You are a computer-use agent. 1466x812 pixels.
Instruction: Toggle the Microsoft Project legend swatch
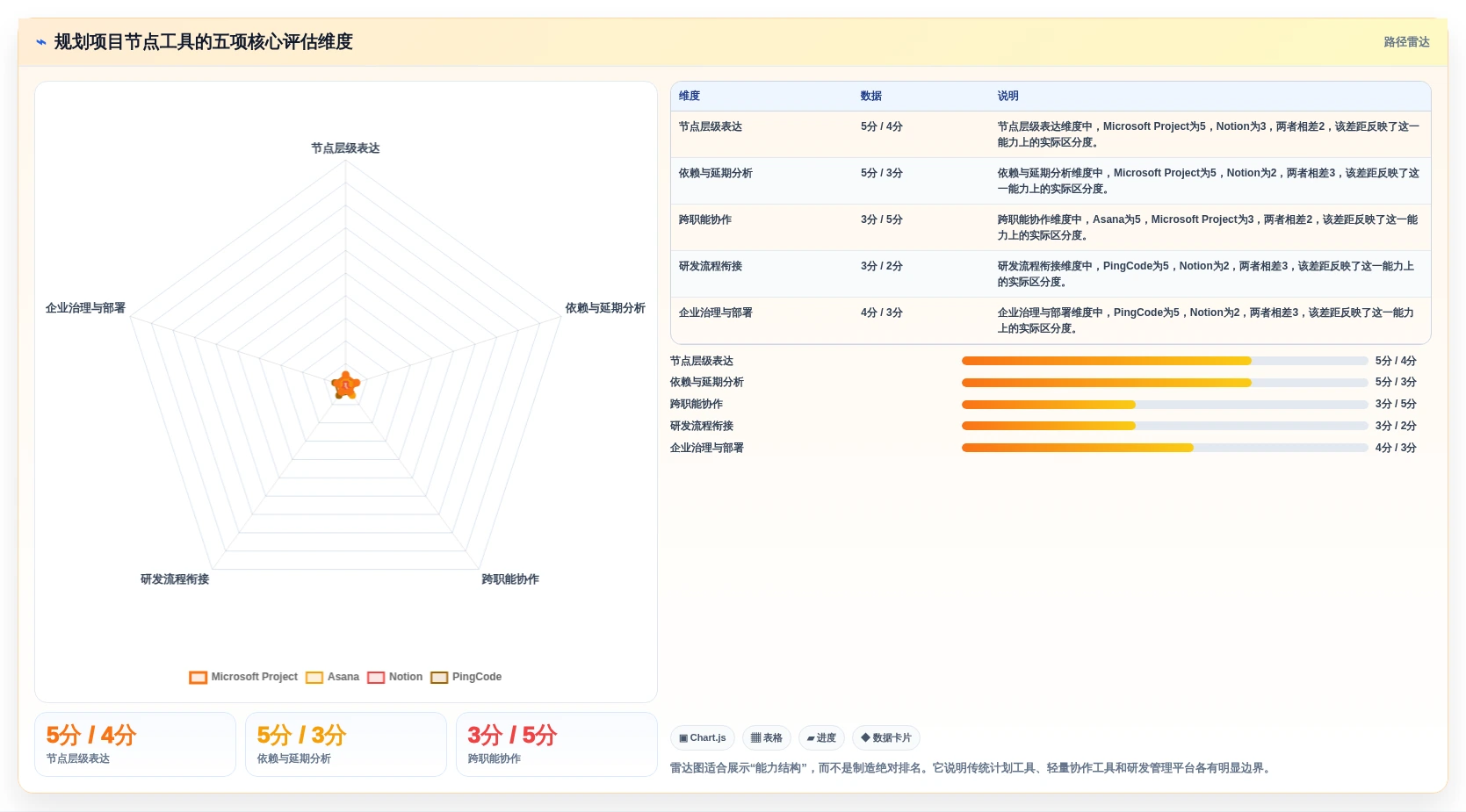coord(199,677)
